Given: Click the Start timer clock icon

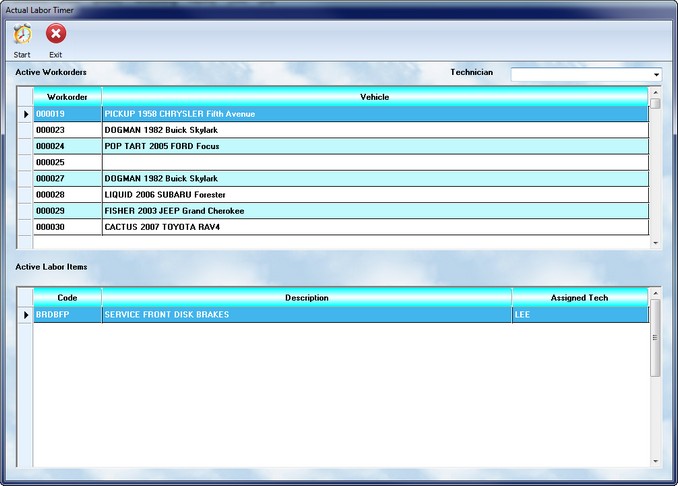Looking at the screenshot, I should [22, 36].
